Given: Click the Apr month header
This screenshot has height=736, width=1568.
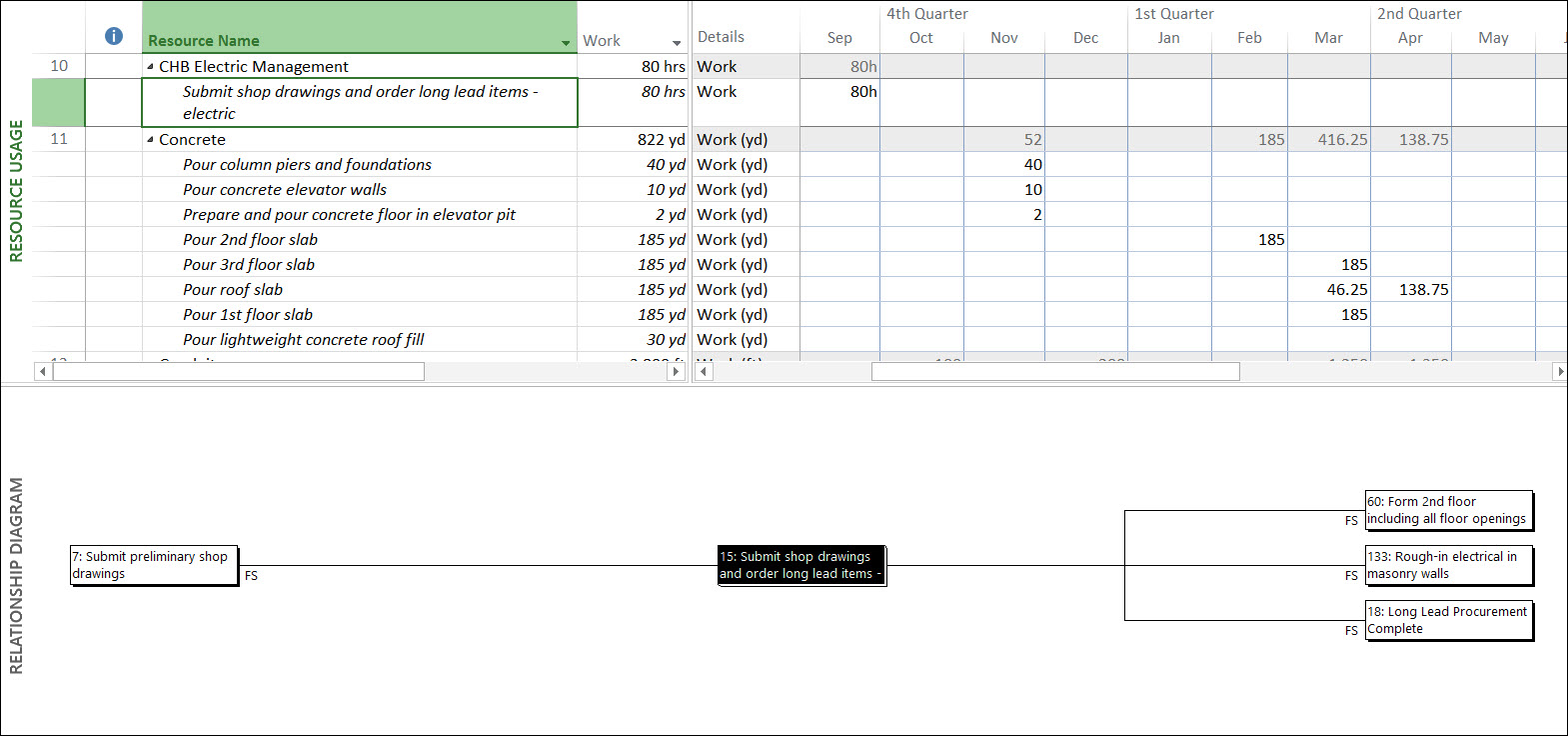Looking at the screenshot, I should pos(1410,38).
